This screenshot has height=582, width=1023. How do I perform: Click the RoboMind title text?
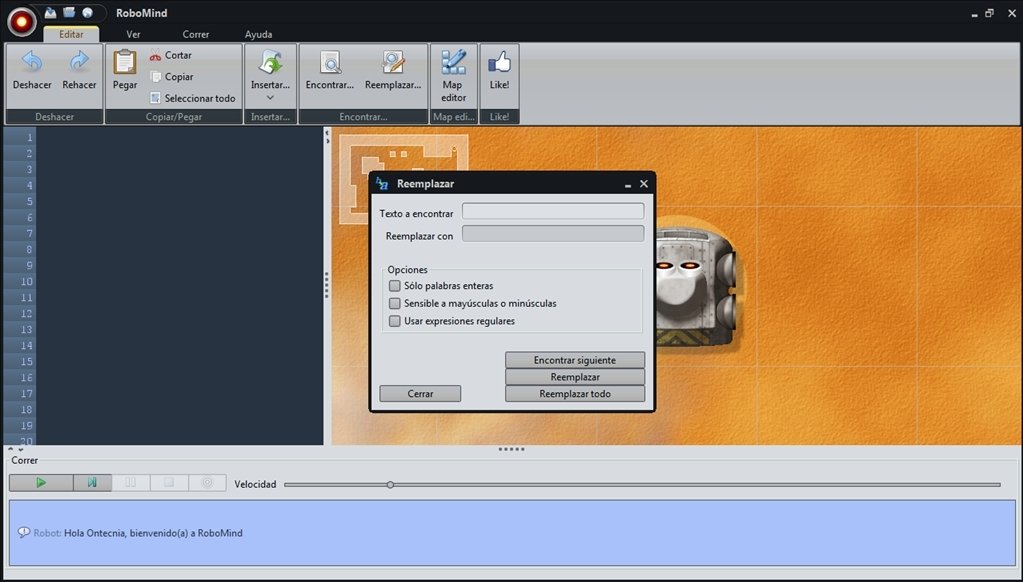tap(142, 12)
